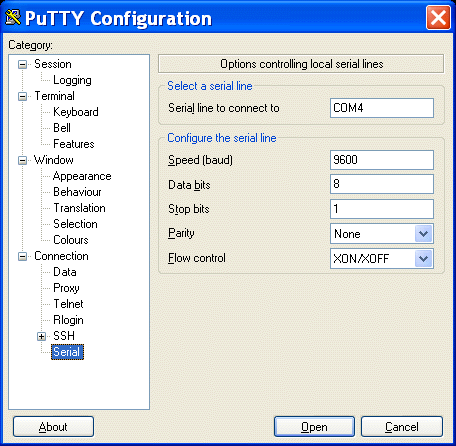
Task: Click the 'Select a serial line' group title
Action: click(210, 86)
